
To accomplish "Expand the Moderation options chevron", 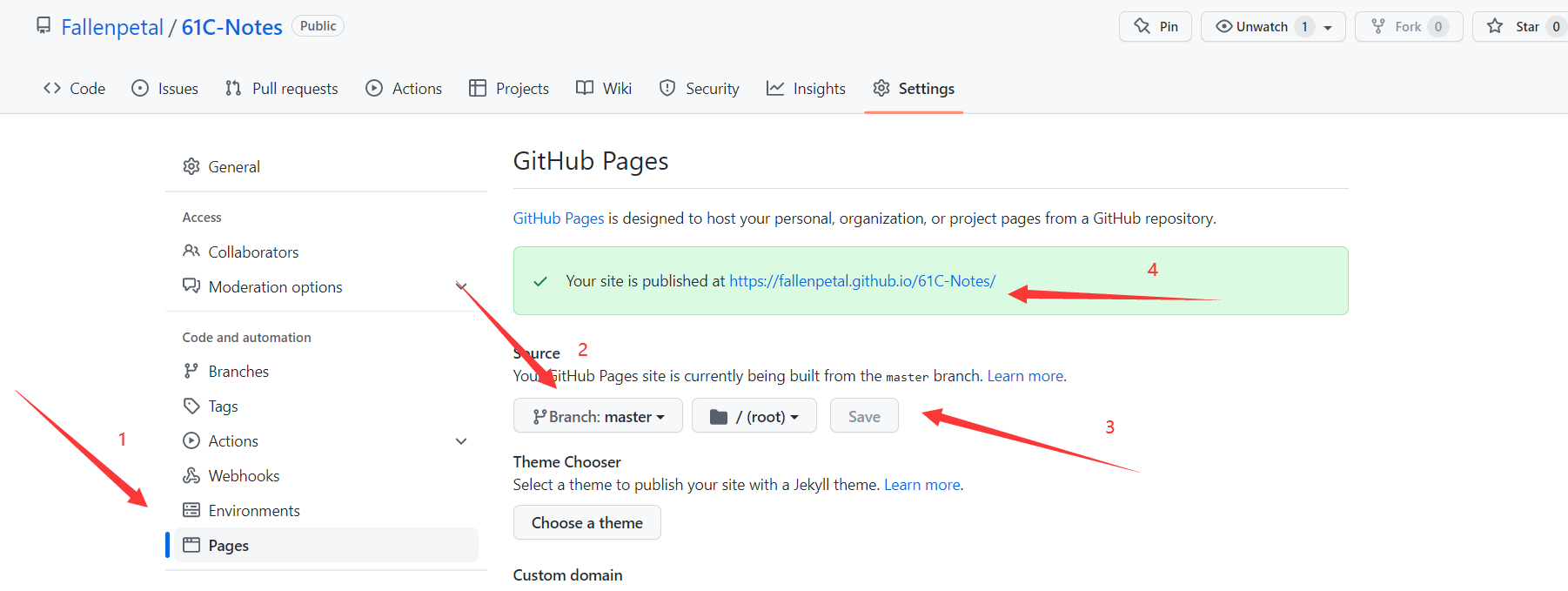I will (461, 286).
